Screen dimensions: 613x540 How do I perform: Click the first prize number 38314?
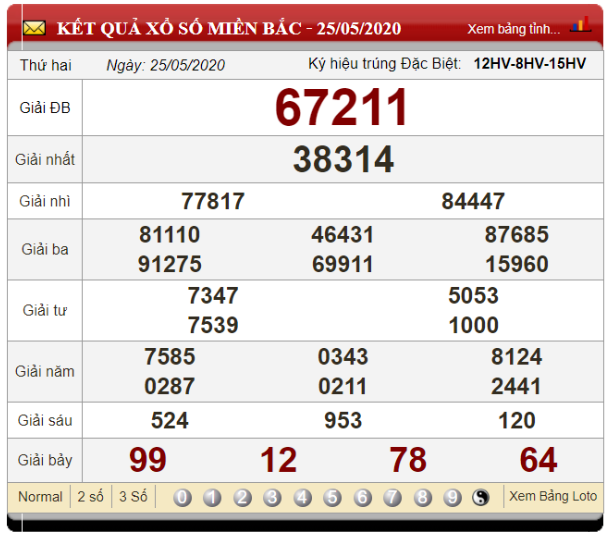point(343,159)
